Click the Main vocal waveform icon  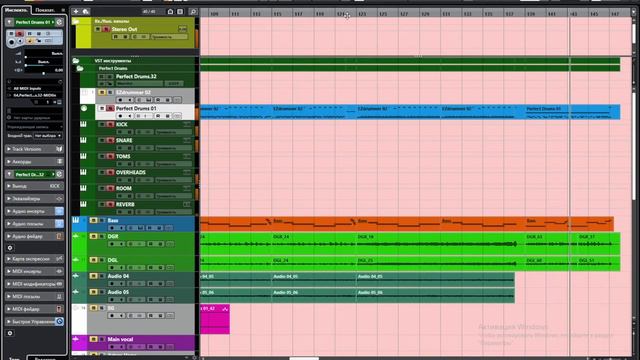76,339
